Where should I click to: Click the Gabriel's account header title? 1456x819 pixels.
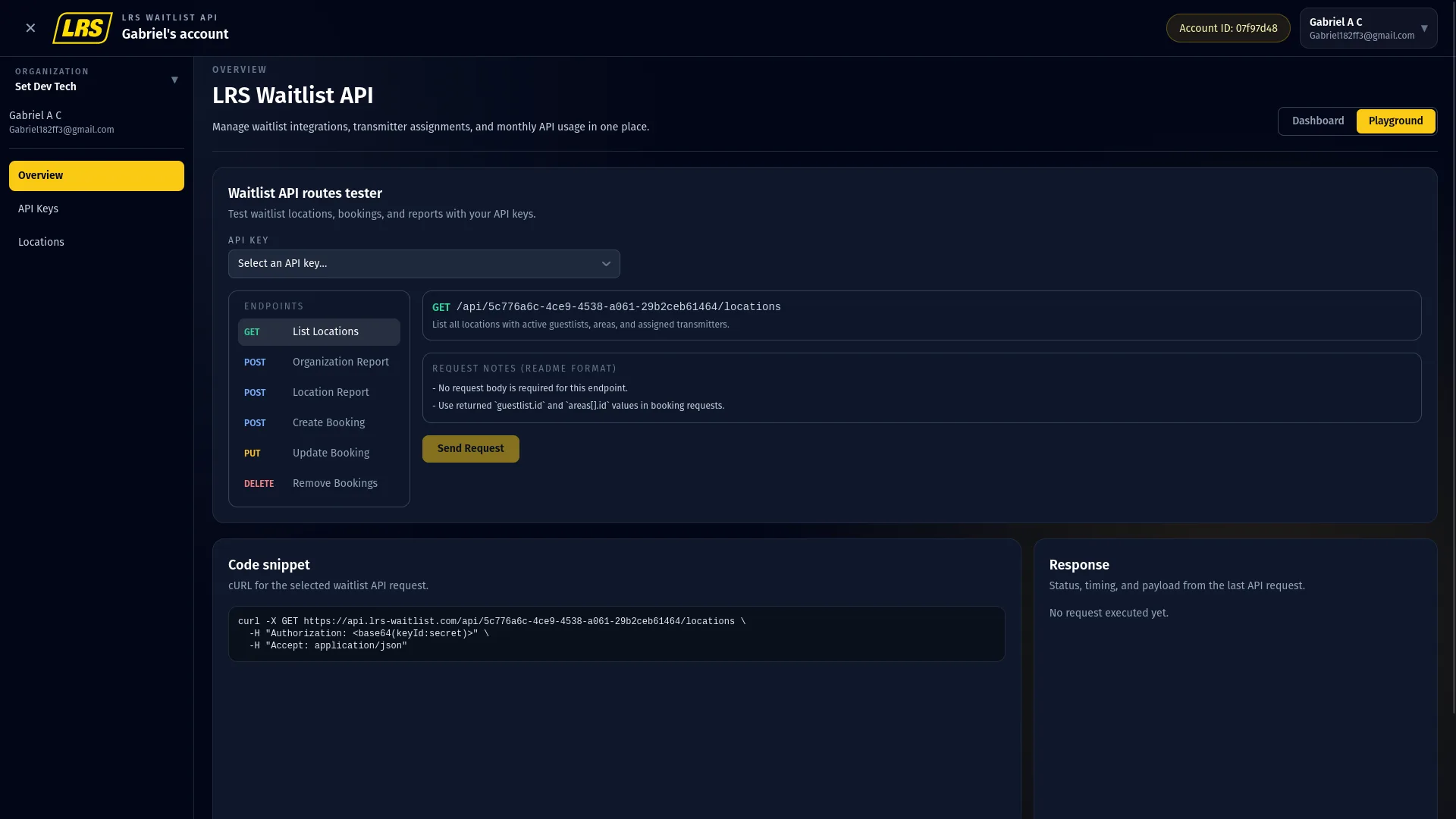(x=175, y=34)
